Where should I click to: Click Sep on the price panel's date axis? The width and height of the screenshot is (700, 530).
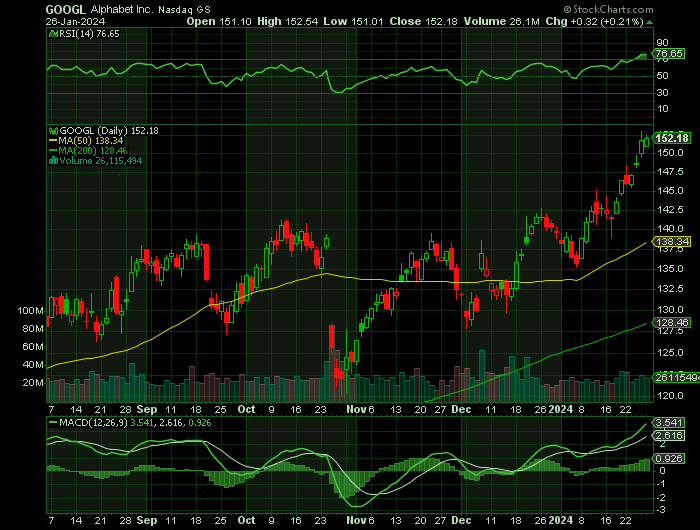[x=147, y=409]
